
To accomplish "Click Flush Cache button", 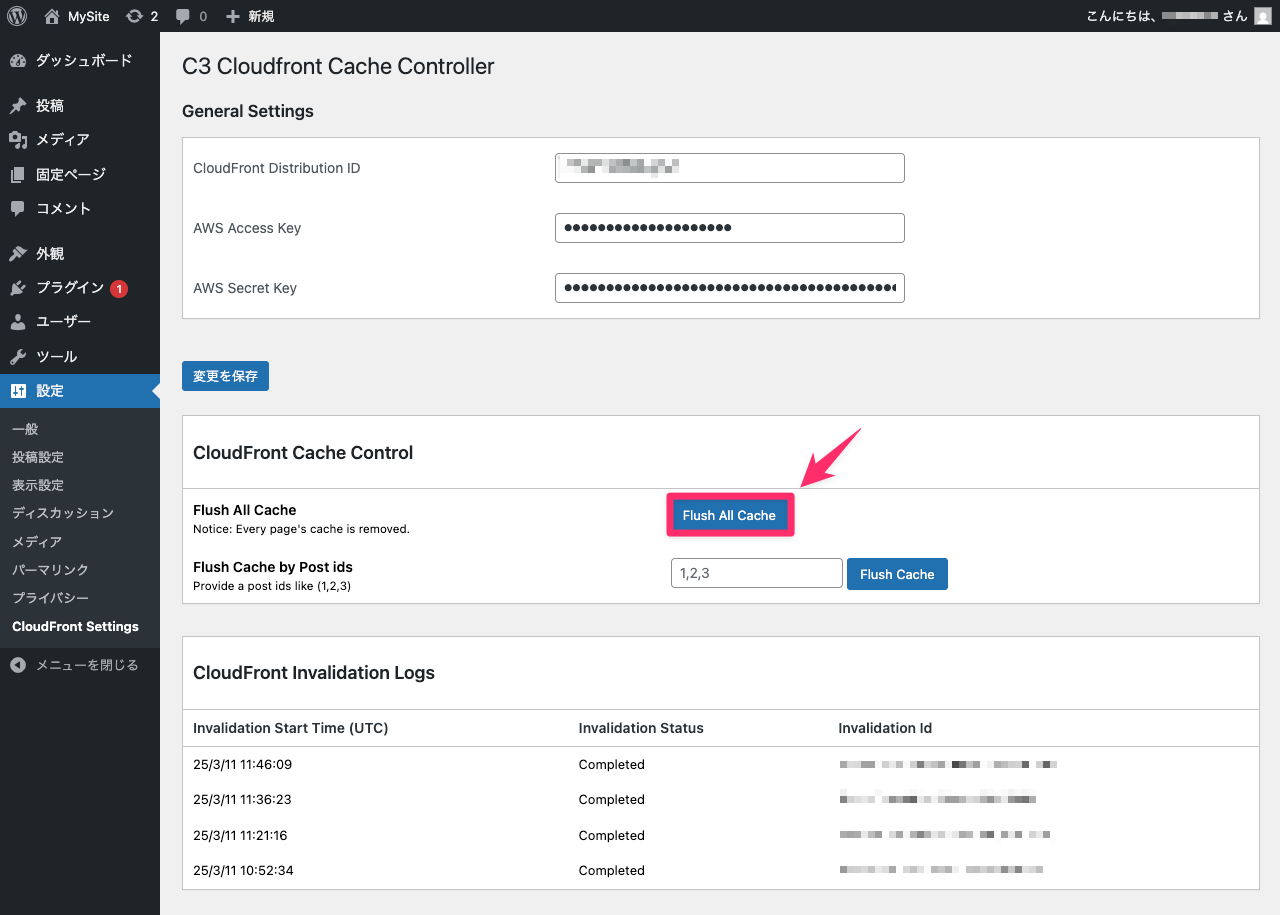I will coord(897,574).
